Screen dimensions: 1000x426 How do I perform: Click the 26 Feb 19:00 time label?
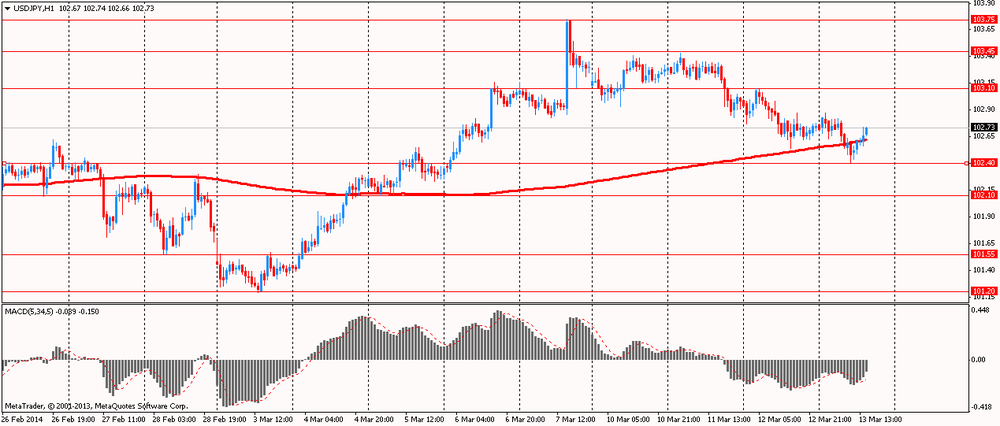click(72, 420)
